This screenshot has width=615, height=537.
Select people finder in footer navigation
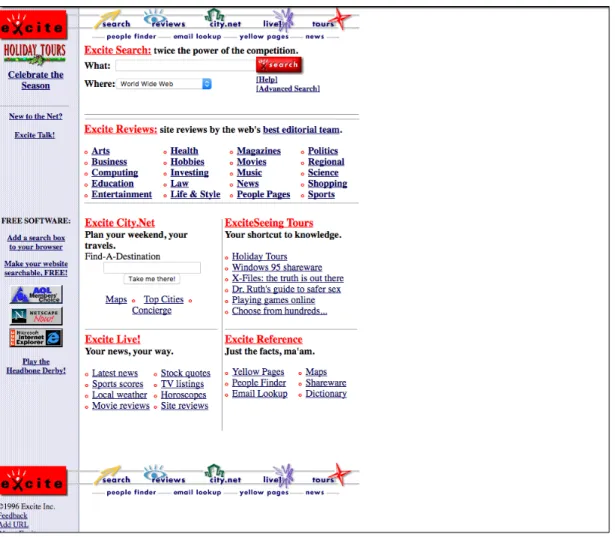point(131,492)
